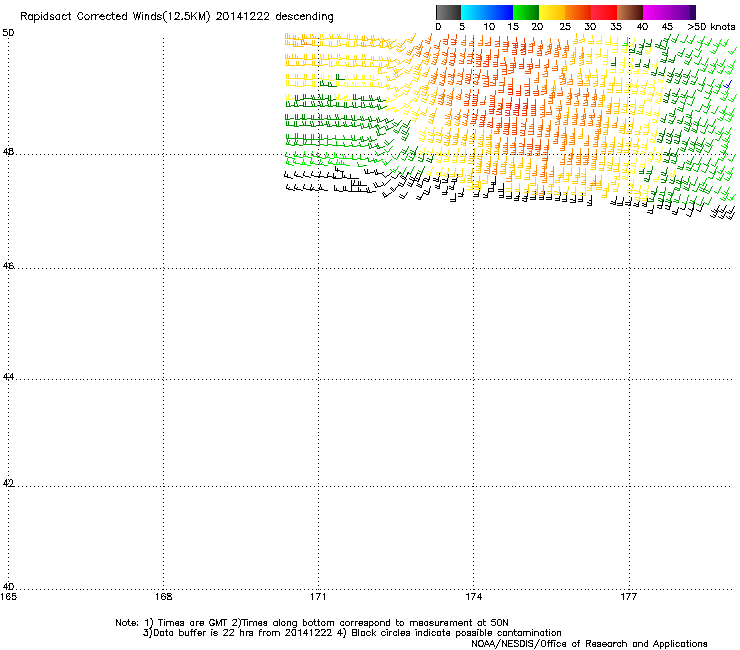
Task: Click the gray 0-5 knots legend segment
Action: pyautogui.click(x=448, y=12)
